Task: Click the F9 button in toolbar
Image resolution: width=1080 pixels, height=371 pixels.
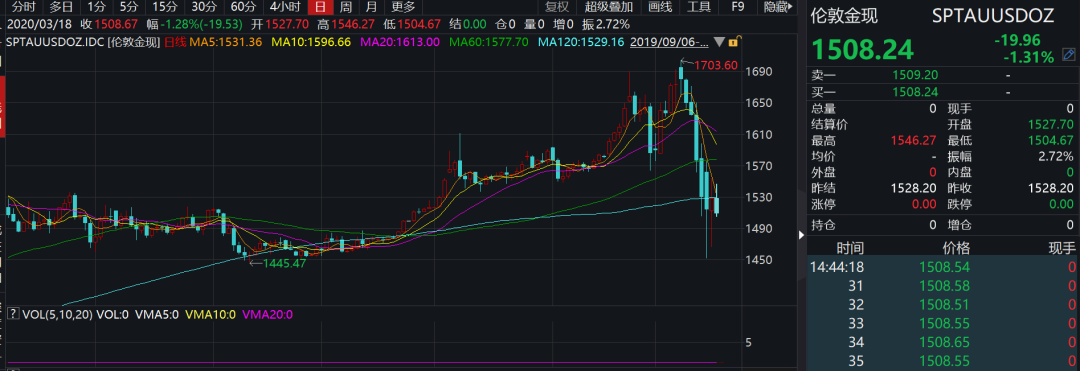Action: point(738,8)
